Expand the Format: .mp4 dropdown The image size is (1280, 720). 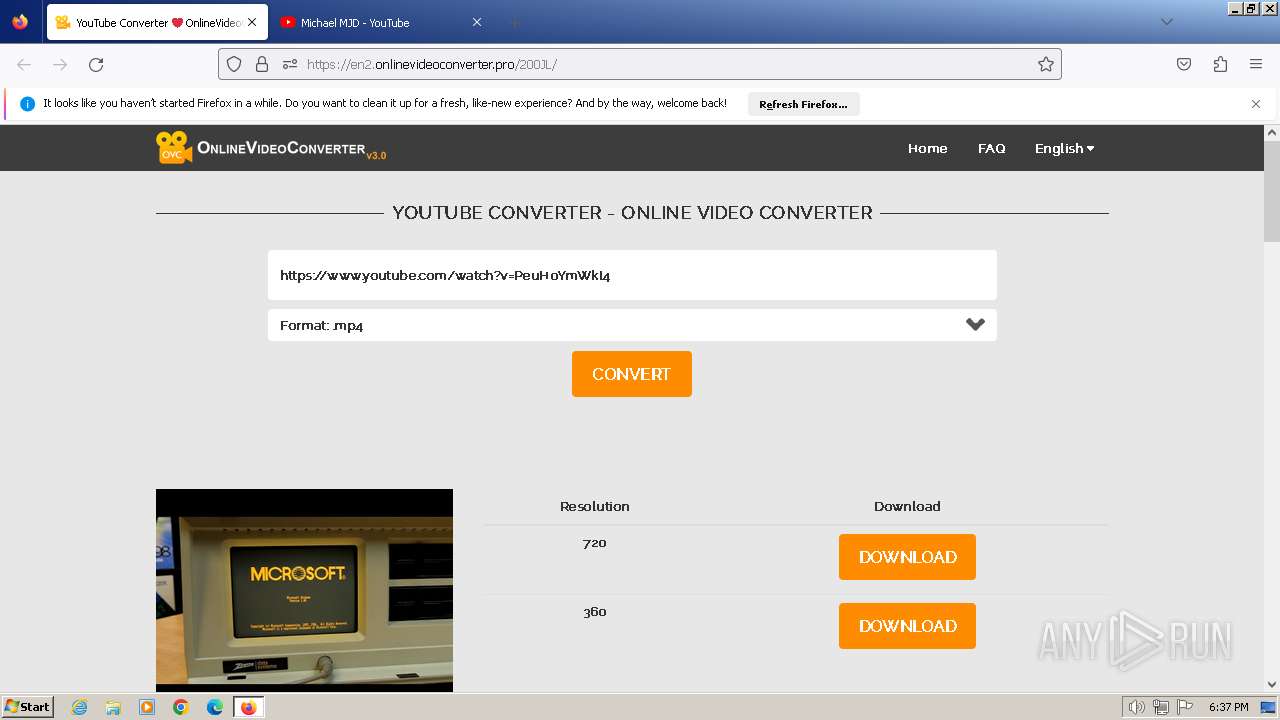(632, 325)
